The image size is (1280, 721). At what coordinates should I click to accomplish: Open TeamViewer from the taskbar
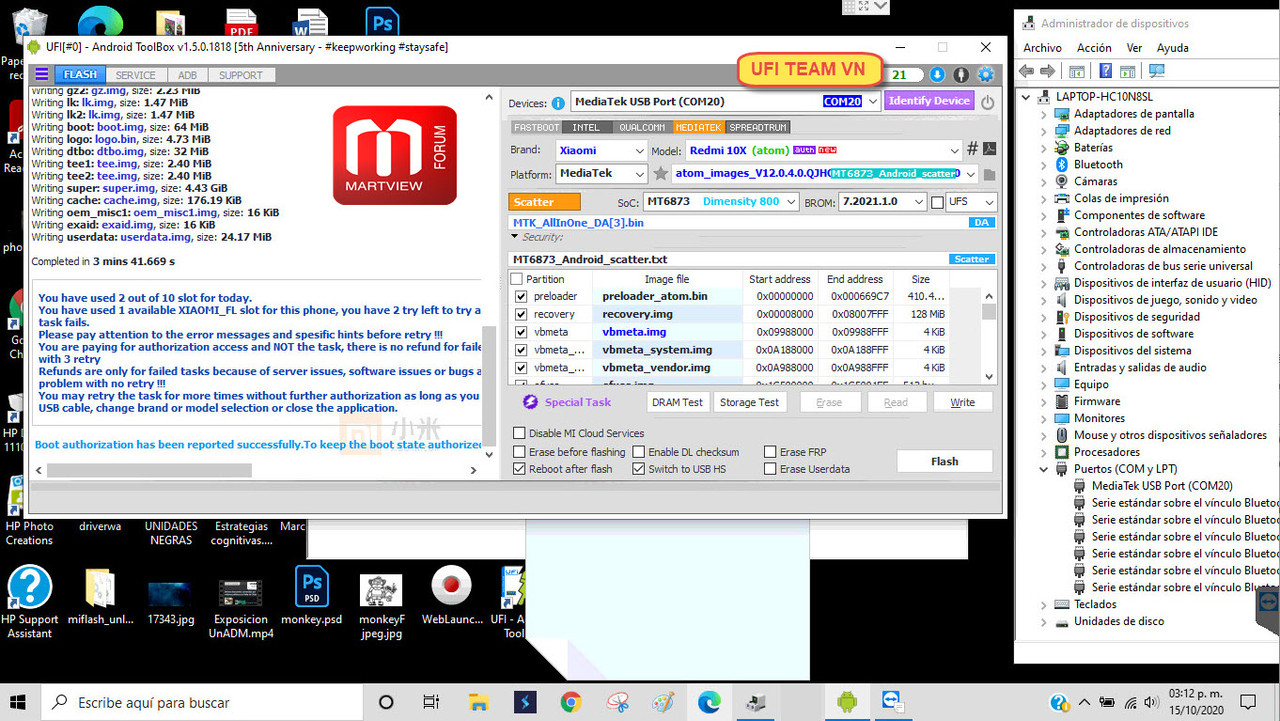click(891, 702)
